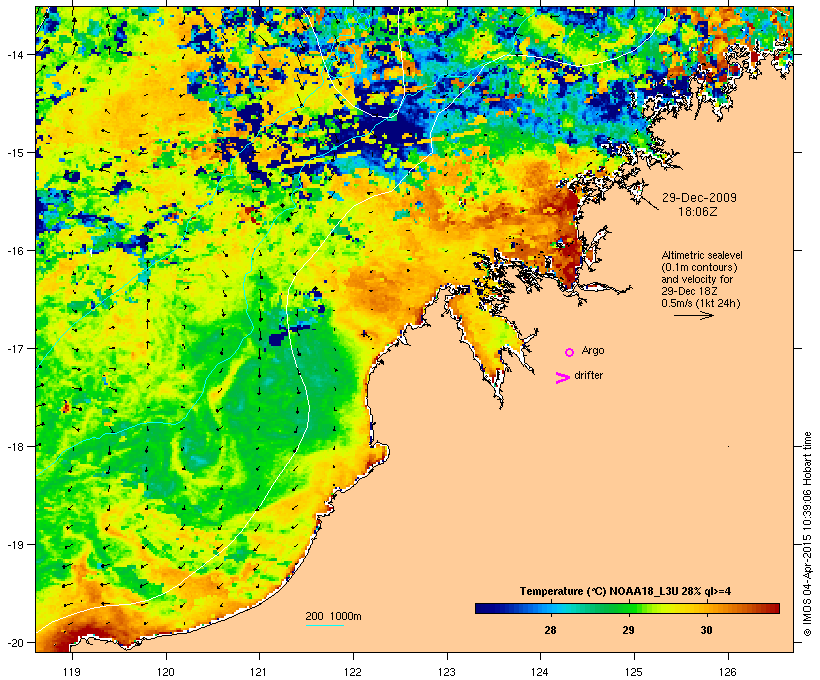The height and width of the screenshot is (680, 820).
Task: Click the '18:06Z' time label
Action: coord(698,212)
